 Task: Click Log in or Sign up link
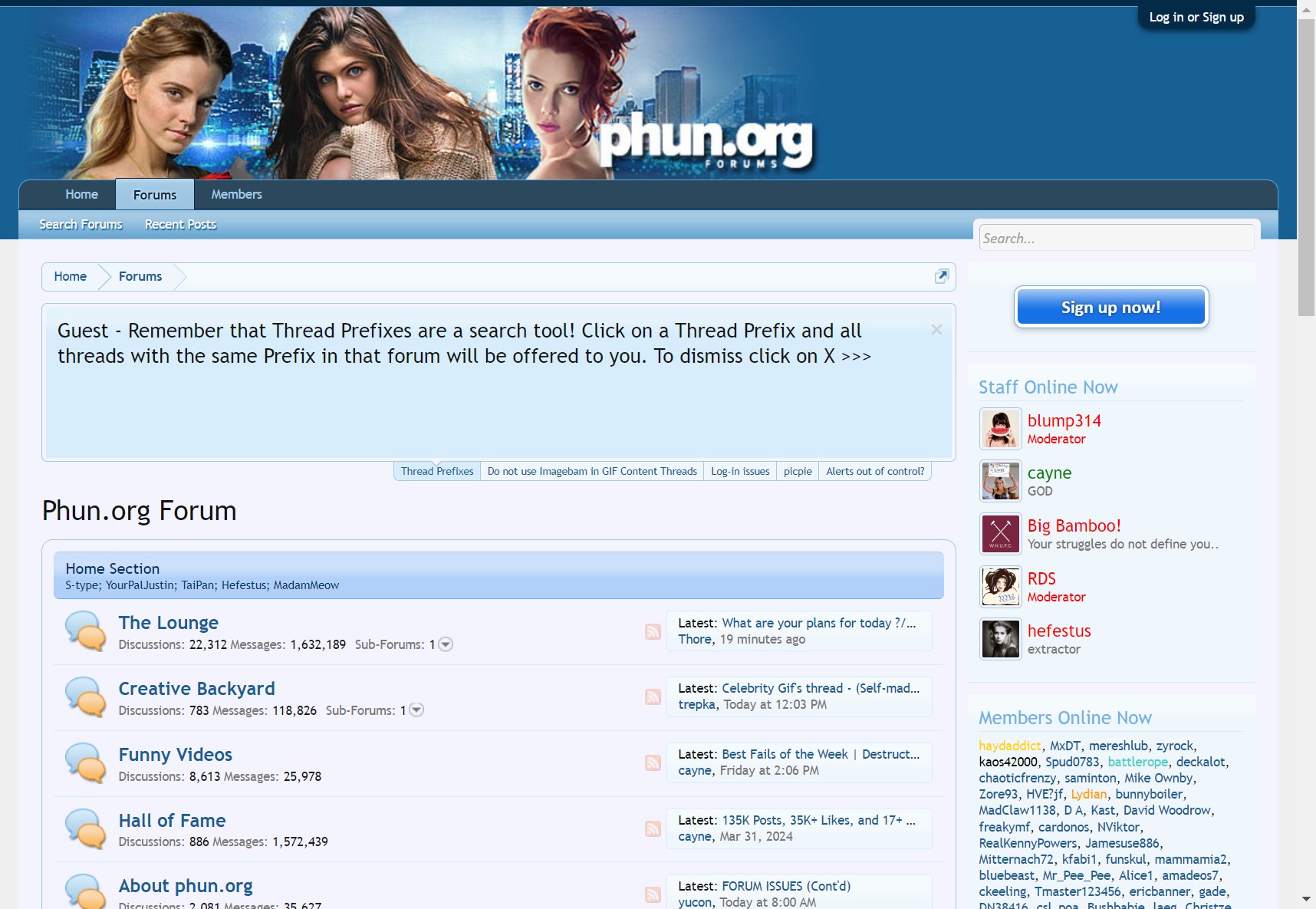pos(1196,18)
